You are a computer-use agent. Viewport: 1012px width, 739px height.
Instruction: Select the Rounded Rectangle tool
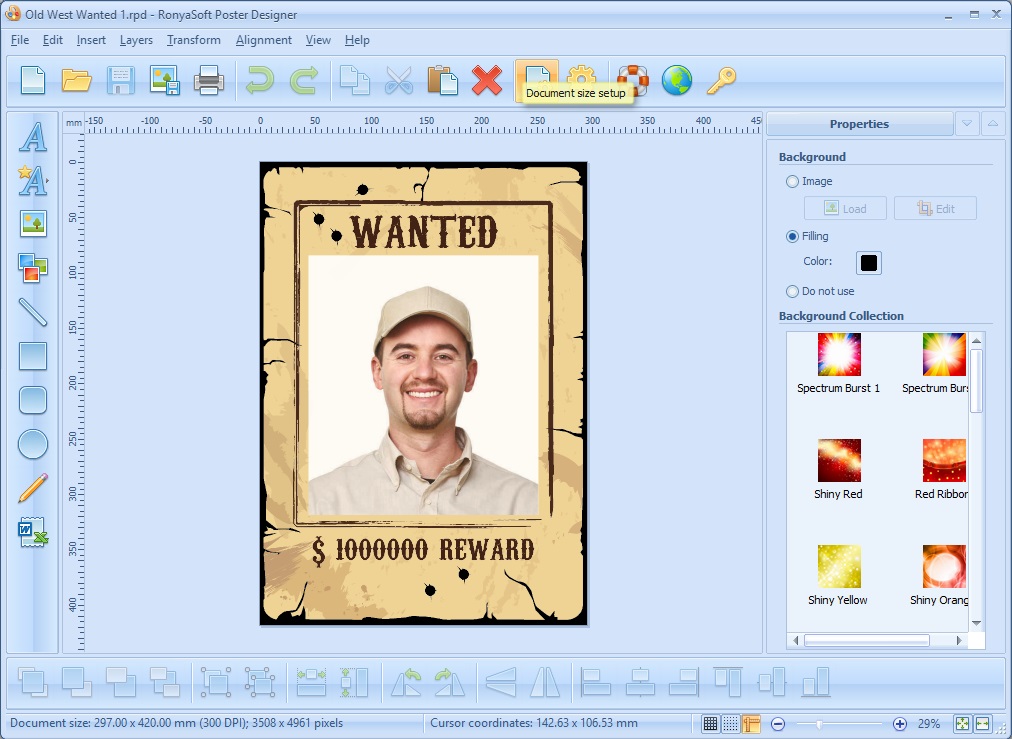[x=32, y=400]
